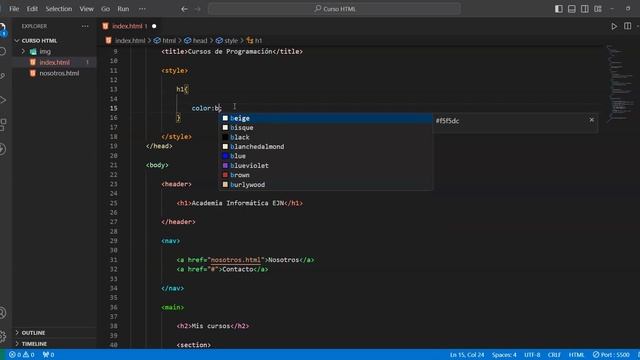Image resolution: width=640 pixels, height=360 pixels.
Task: Navigate back with the left arrow
Action: click(184, 9)
